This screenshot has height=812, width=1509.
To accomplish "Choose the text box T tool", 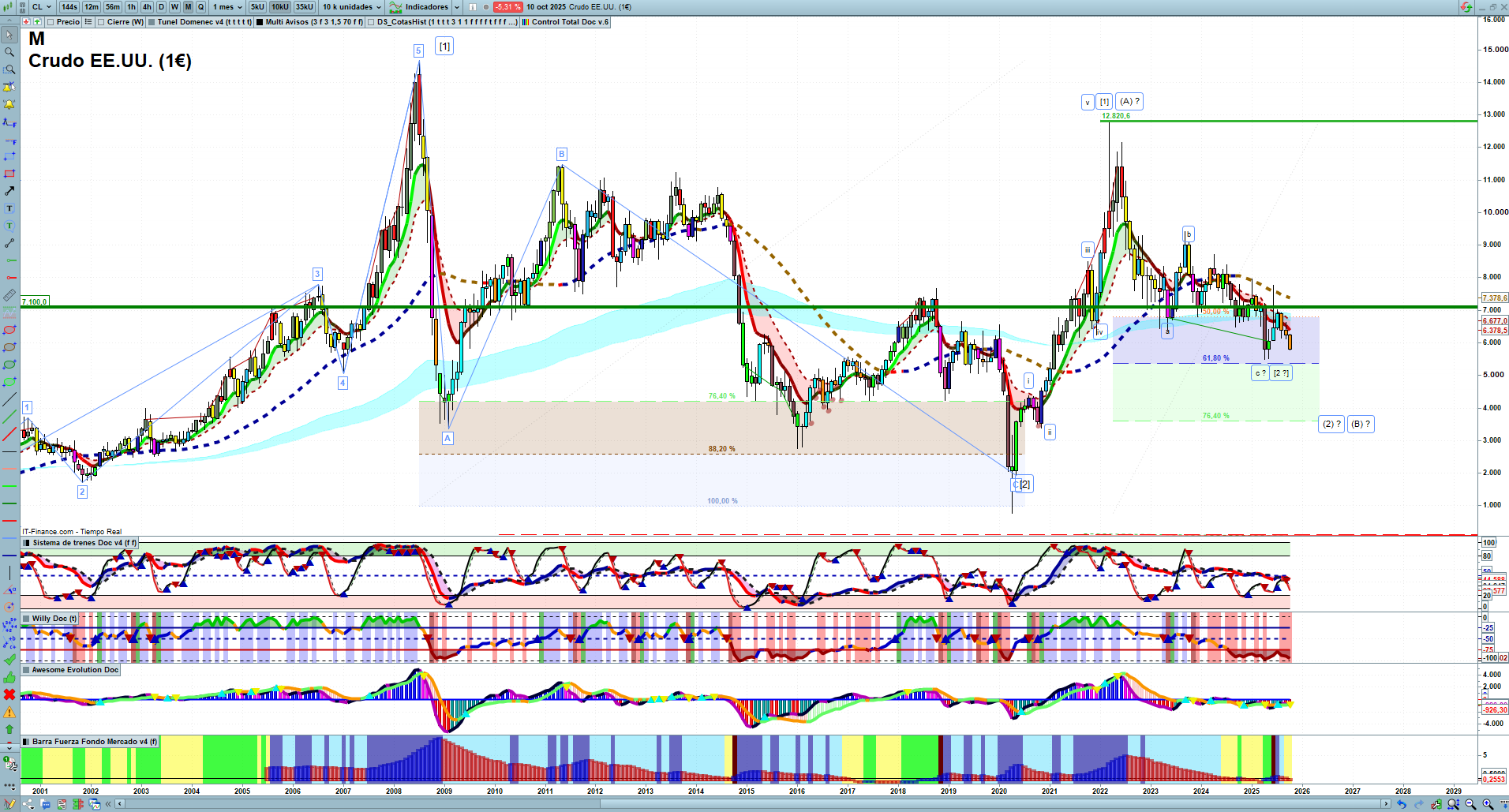I will (9, 208).
